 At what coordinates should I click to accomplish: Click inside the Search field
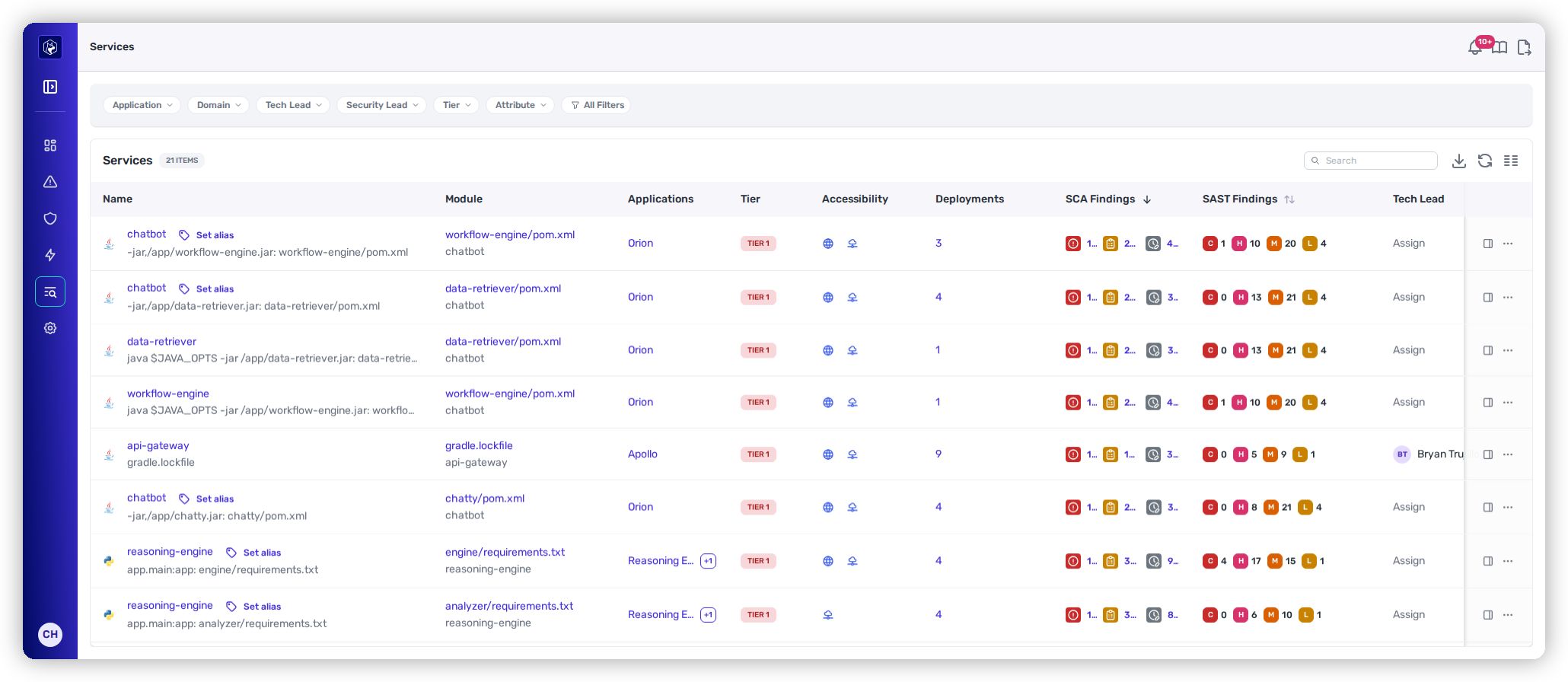(x=1371, y=161)
